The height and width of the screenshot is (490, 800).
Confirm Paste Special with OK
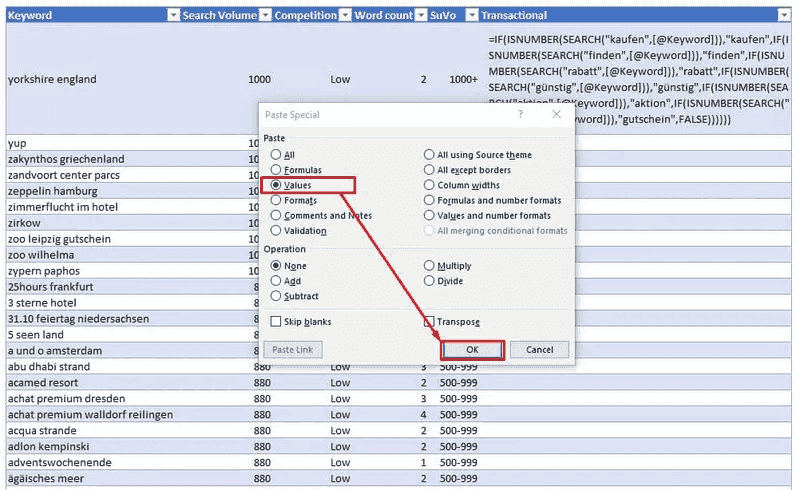point(472,350)
